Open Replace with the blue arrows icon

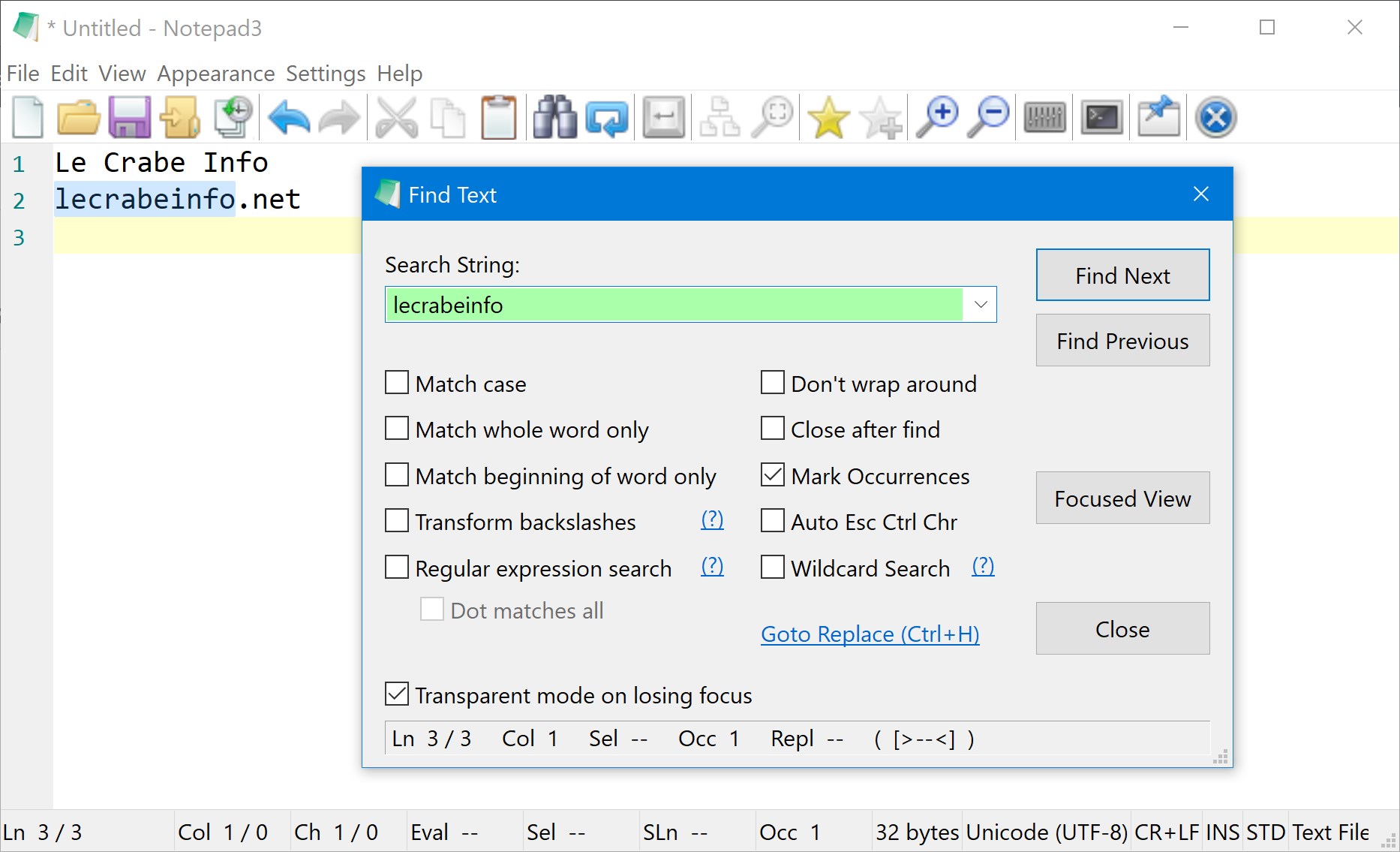pos(606,117)
